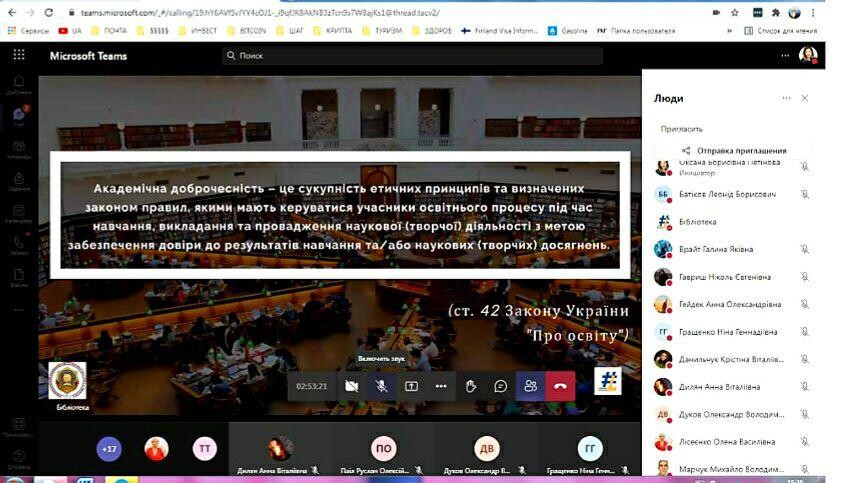841x483 pixels.
Task: Click the TT participant avatar
Action: pos(205,449)
